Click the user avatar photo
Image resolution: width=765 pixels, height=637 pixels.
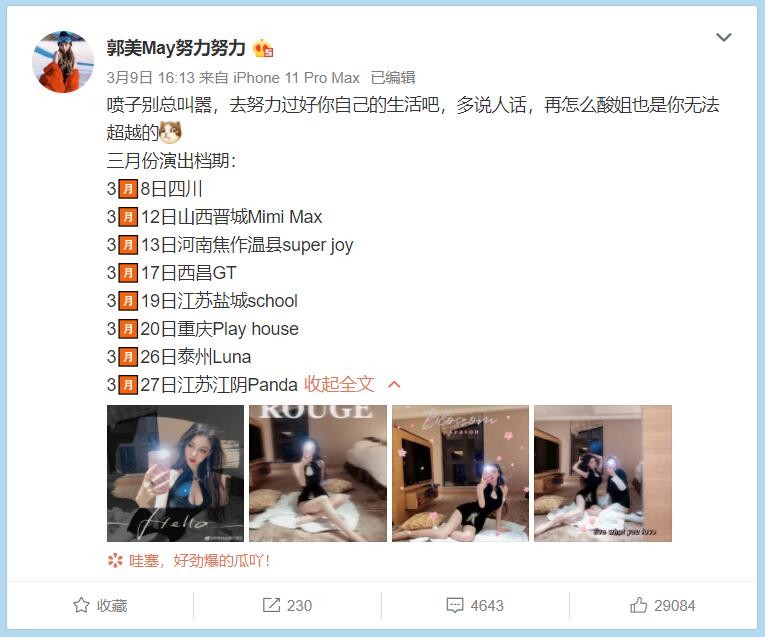pos(63,62)
